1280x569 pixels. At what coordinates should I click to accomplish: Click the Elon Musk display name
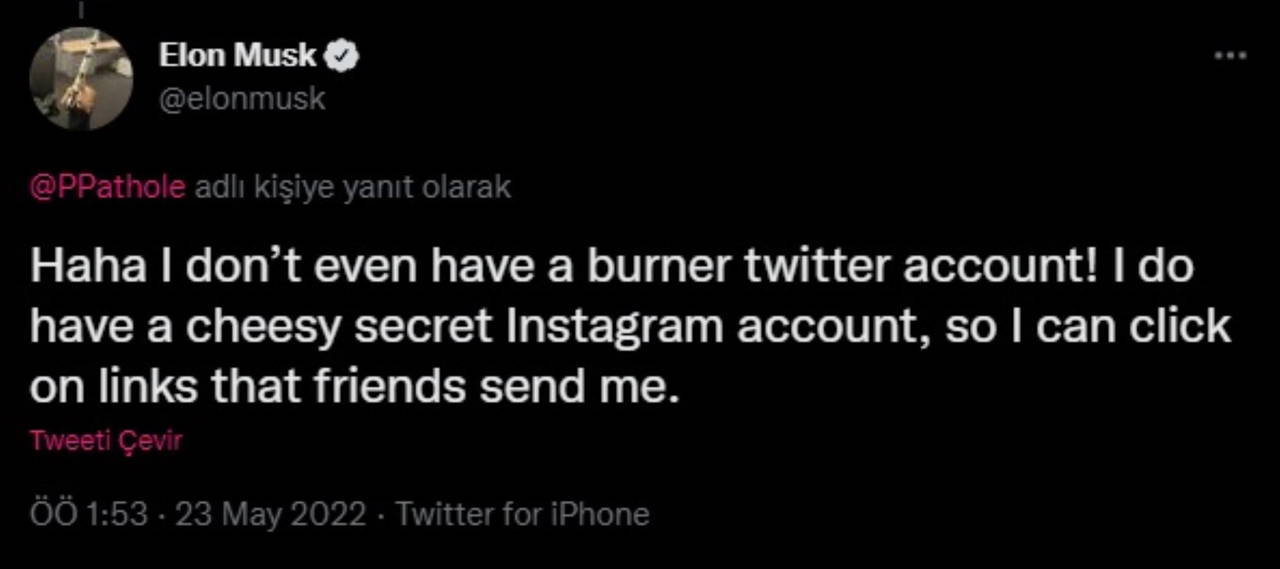point(238,58)
